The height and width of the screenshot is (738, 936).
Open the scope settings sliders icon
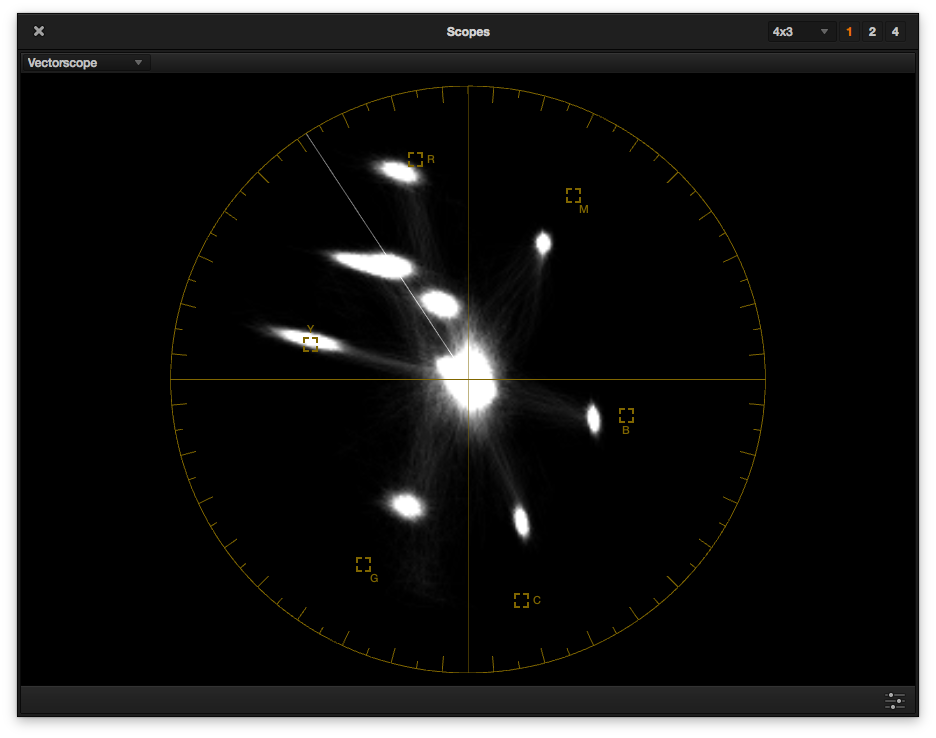894,701
